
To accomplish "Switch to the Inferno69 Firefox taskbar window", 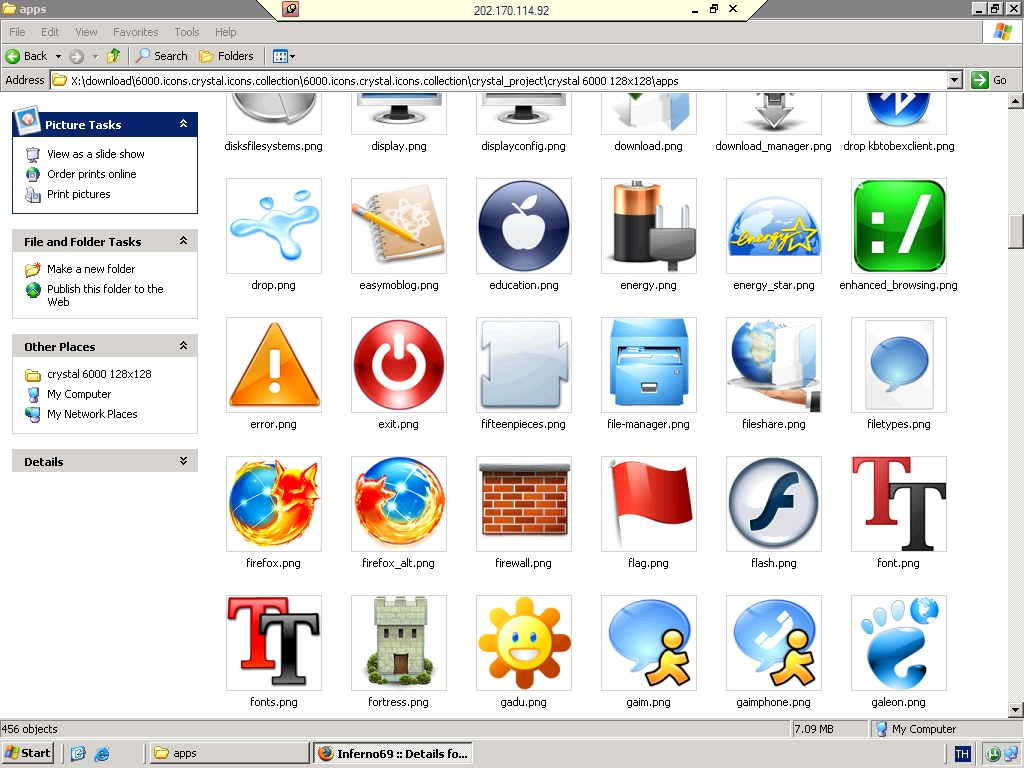I will (393, 754).
